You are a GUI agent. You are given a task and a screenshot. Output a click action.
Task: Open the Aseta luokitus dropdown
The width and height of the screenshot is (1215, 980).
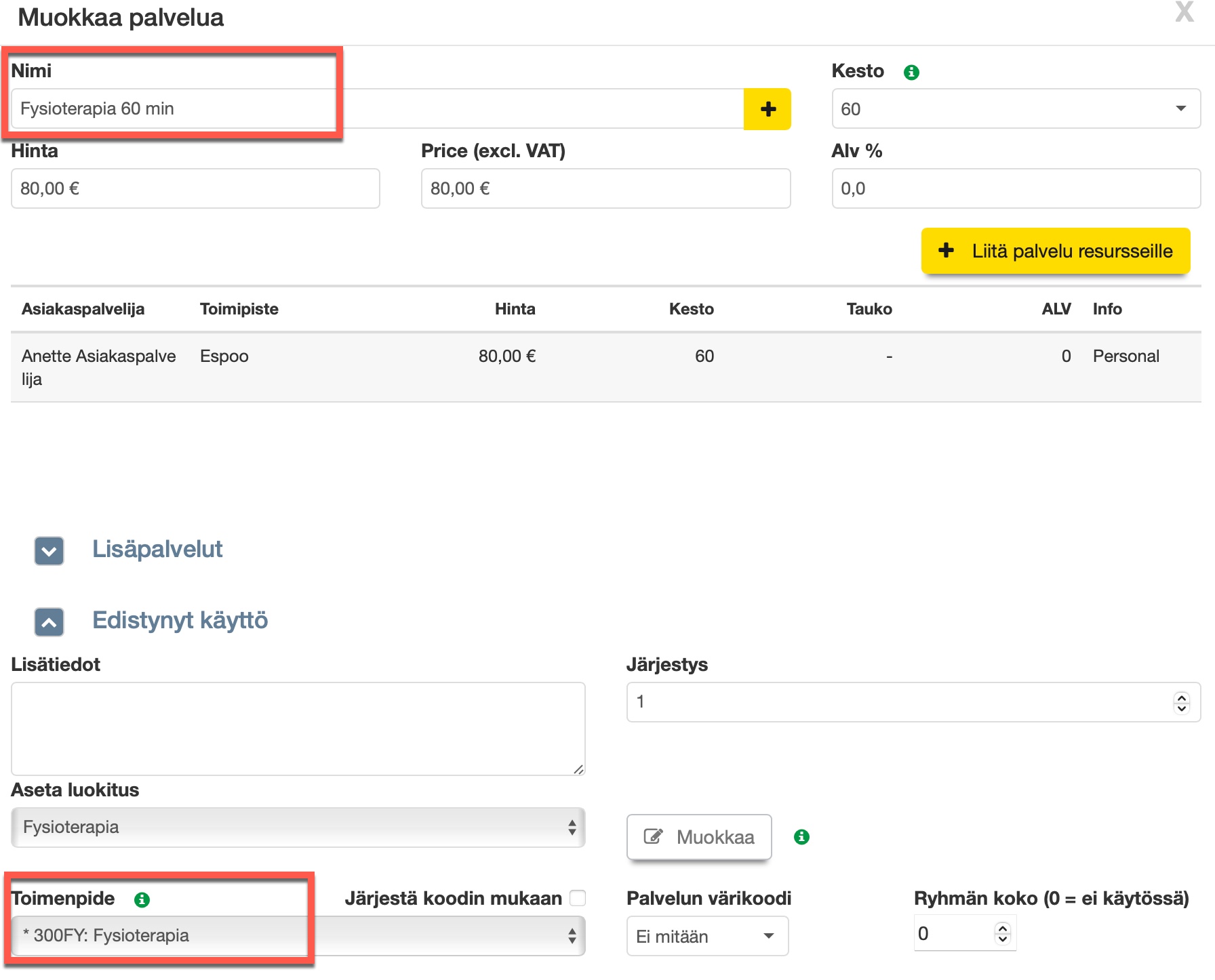point(298,828)
